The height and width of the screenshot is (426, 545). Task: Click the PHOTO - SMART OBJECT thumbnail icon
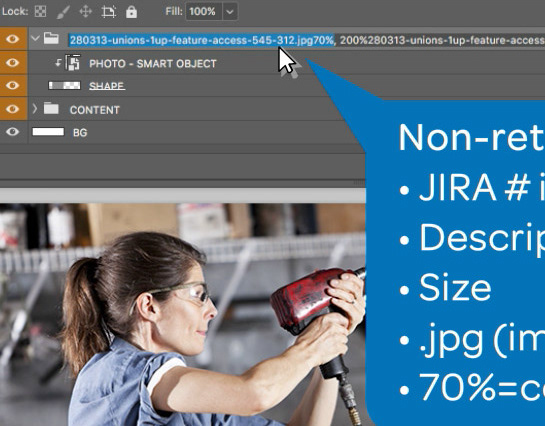pyautogui.click(x=73, y=63)
